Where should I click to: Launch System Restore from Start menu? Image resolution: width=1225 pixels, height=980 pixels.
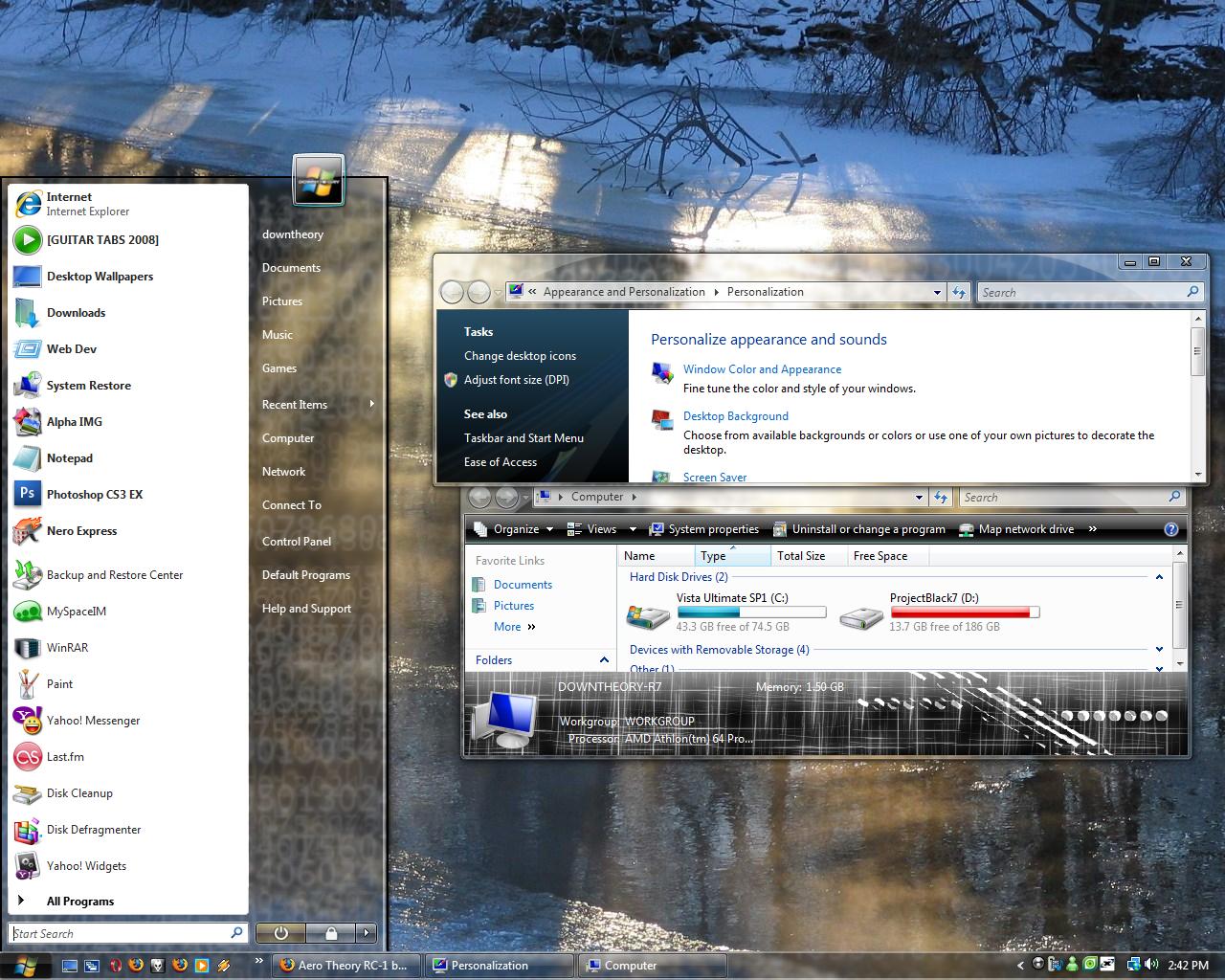(127, 386)
